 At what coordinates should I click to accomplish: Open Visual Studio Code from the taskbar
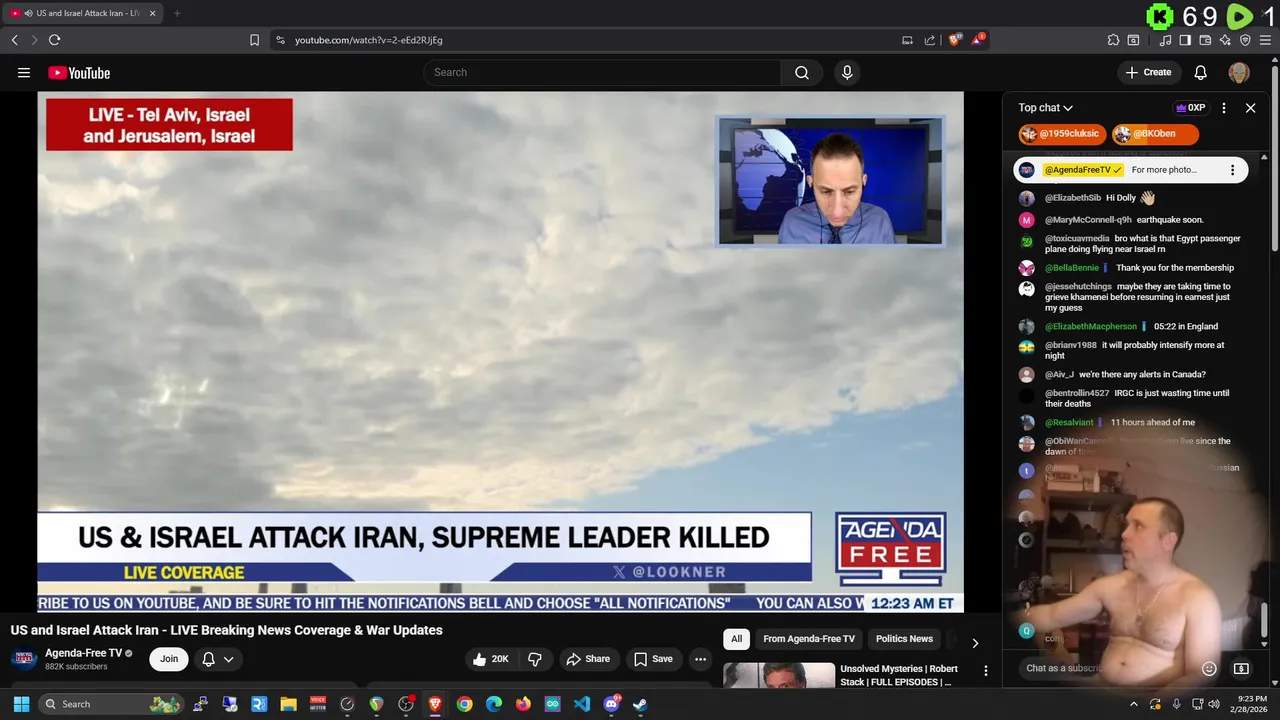[582, 704]
